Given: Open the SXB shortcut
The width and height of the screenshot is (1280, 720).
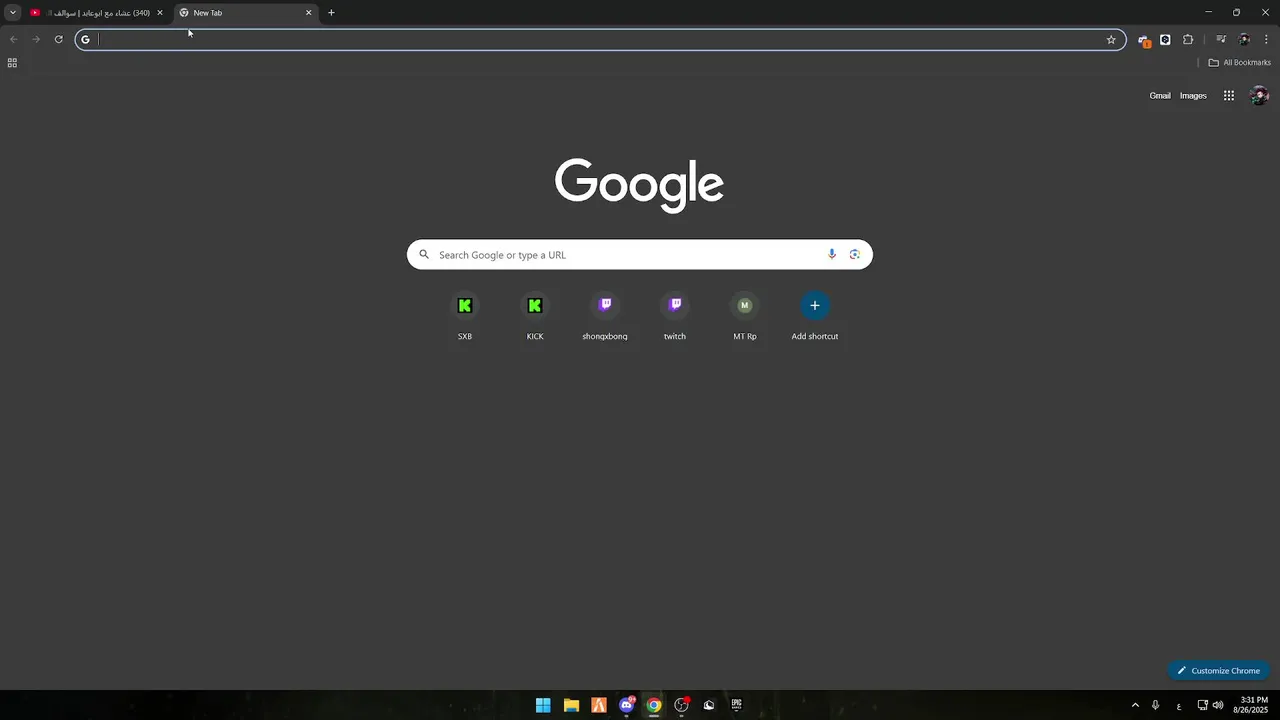Looking at the screenshot, I should pyautogui.click(x=465, y=317).
